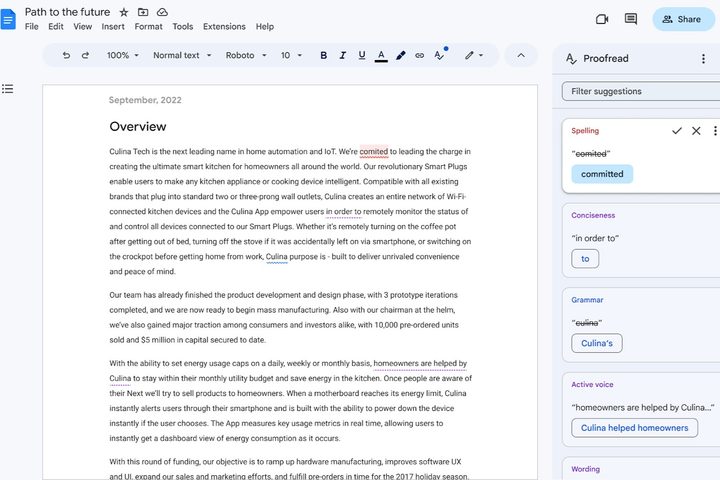Image resolution: width=720 pixels, height=480 pixels.
Task: Open the View menu
Action: 83,27
